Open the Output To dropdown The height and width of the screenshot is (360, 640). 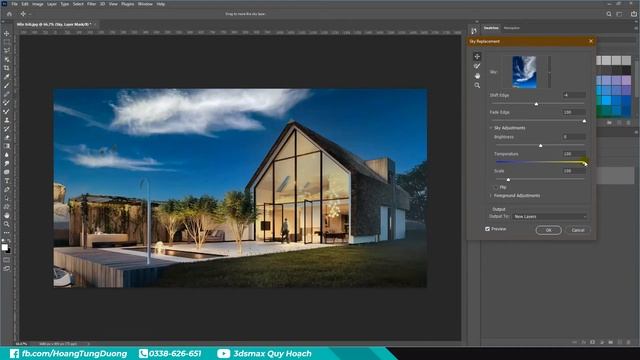(549, 217)
